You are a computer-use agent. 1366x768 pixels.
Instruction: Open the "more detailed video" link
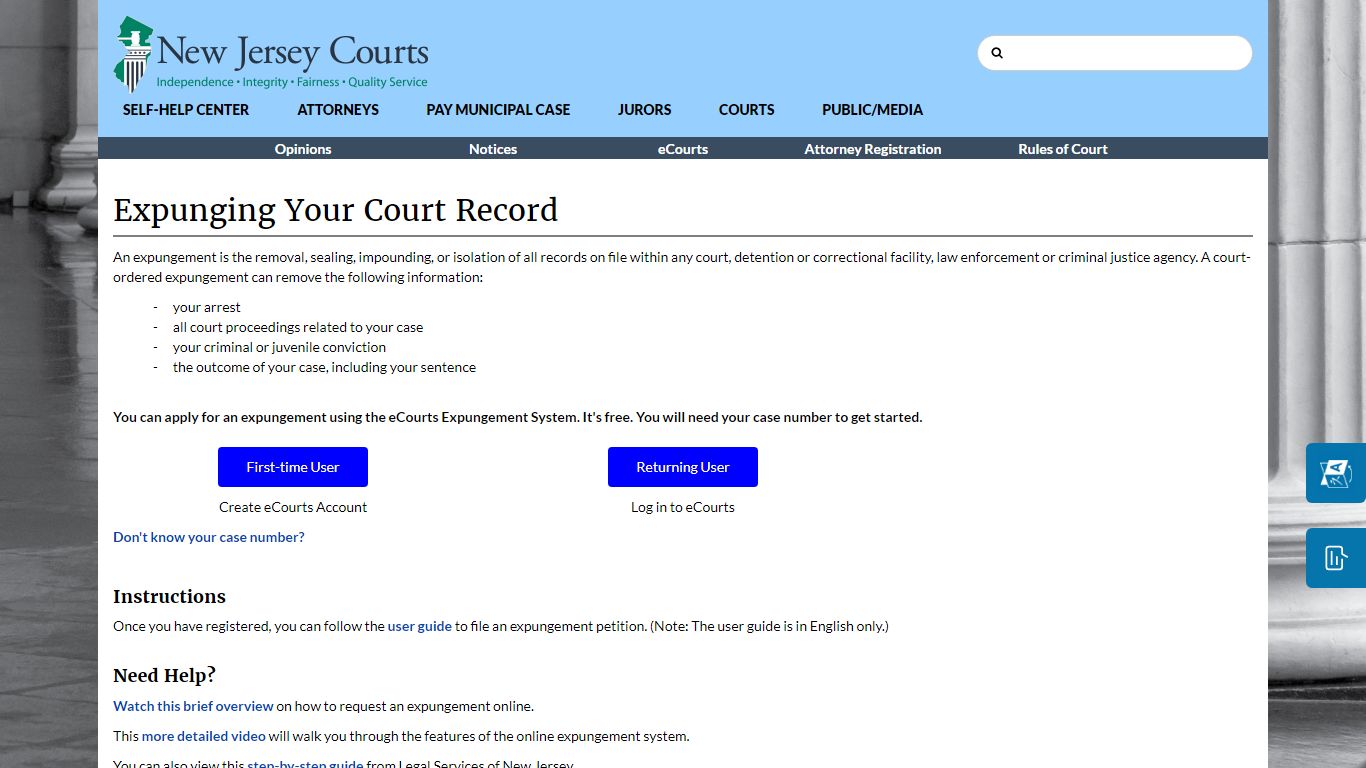coord(204,736)
